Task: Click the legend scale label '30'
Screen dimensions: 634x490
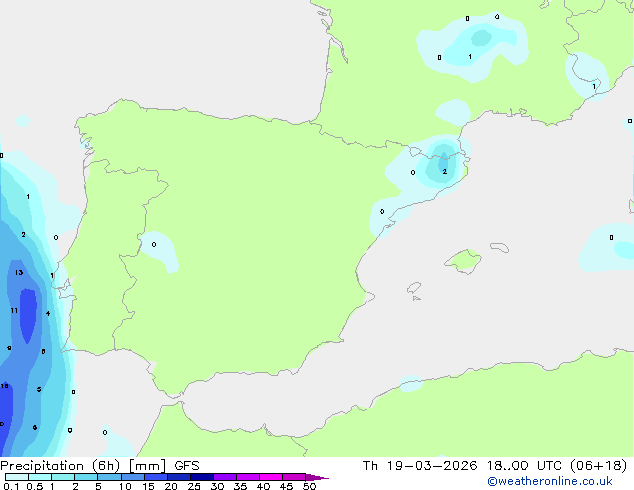Action: point(217,486)
